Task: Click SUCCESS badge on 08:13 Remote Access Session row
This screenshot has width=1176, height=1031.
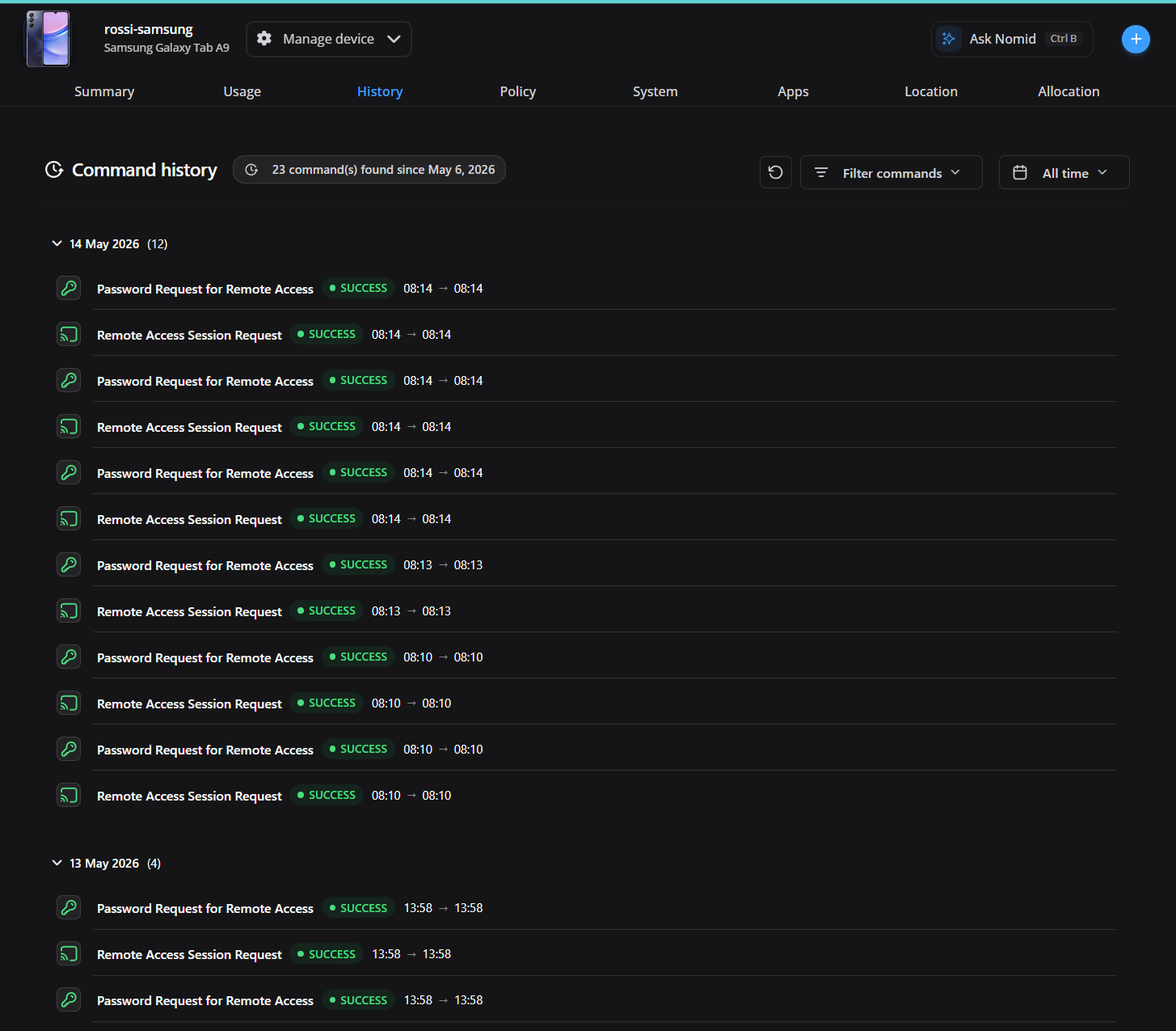Action: [x=327, y=611]
